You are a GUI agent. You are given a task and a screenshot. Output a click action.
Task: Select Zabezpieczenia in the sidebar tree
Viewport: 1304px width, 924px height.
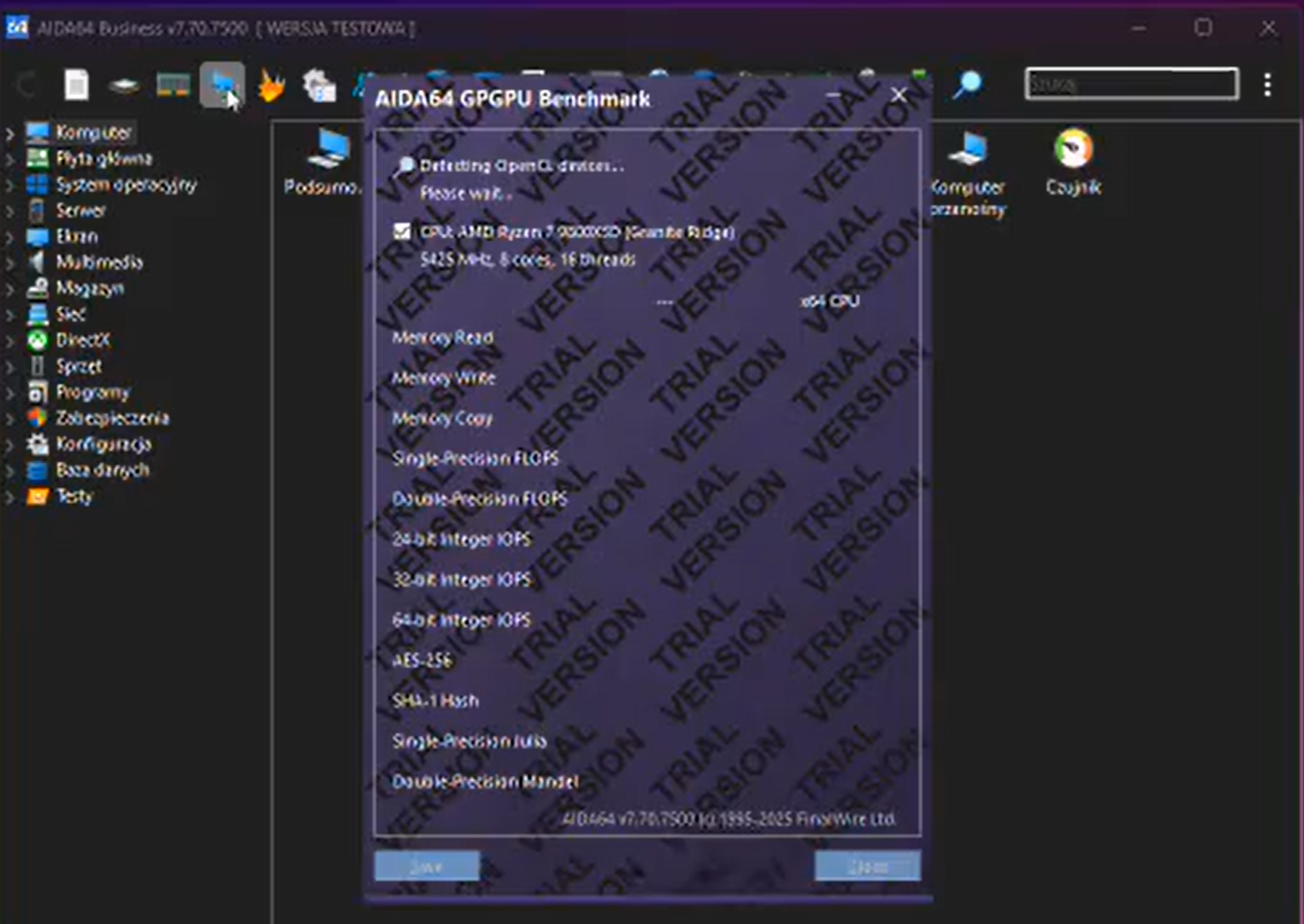[112, 418]
